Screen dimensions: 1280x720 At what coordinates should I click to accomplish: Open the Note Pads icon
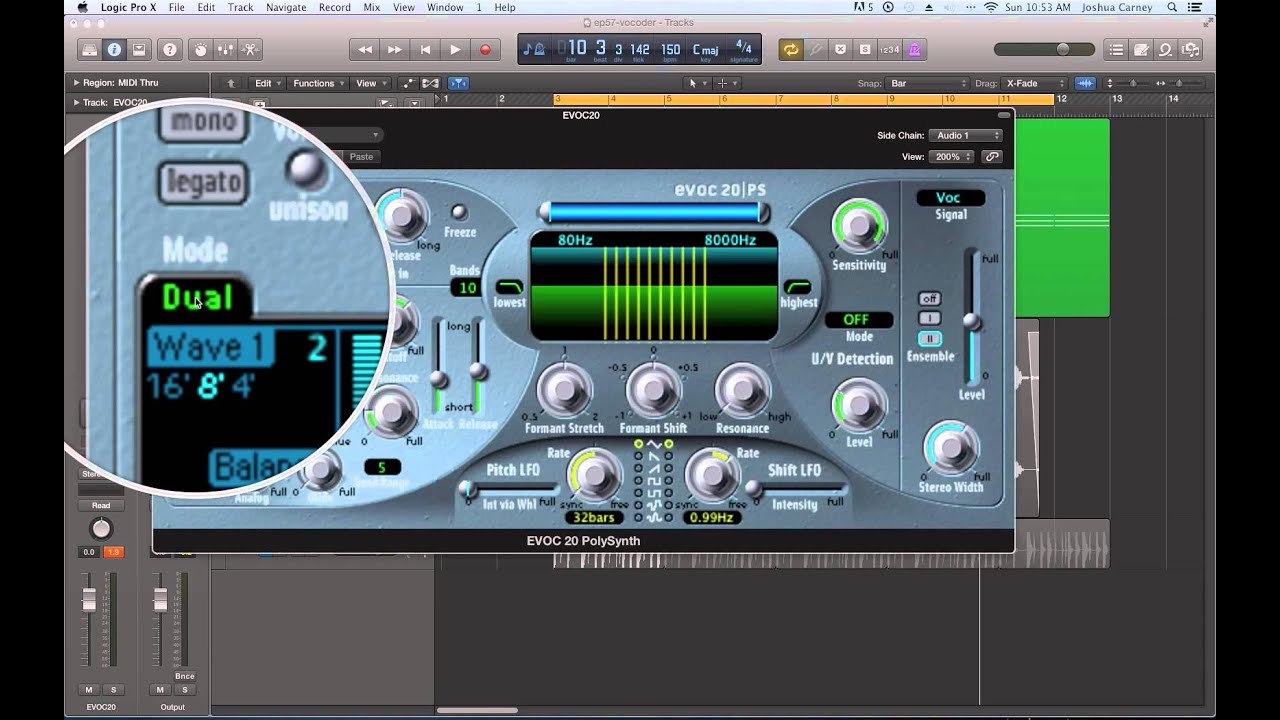pyautogui.click(x=1141, y=49)
